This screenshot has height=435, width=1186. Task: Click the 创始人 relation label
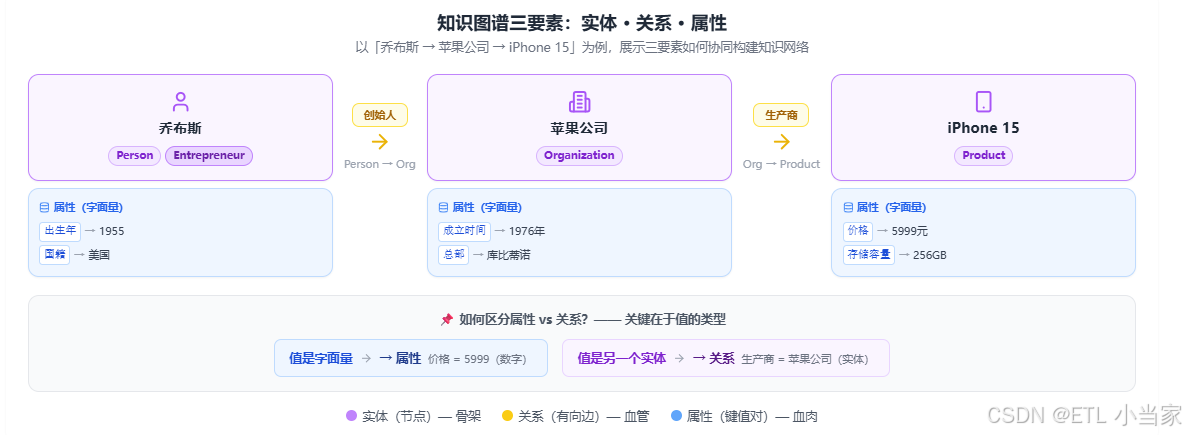coord(380,115)
